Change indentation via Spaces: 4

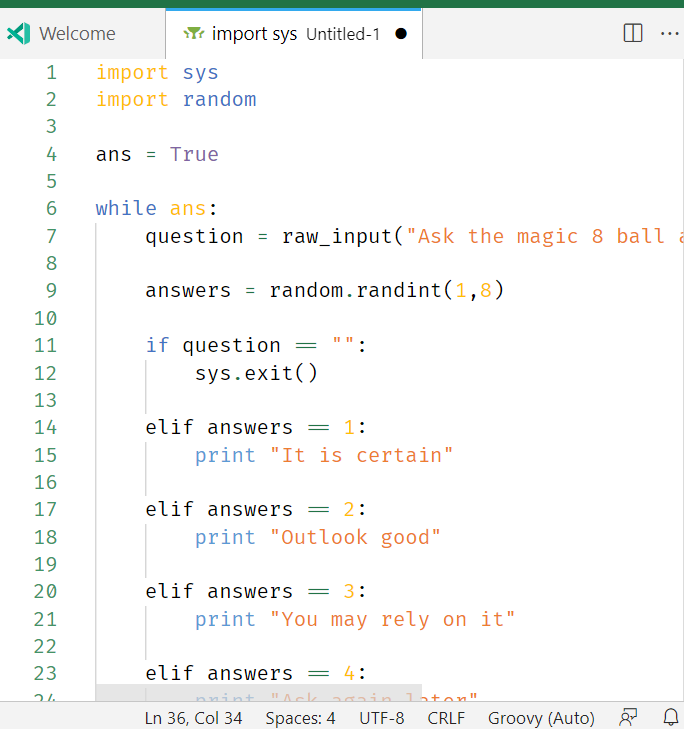tap(300, 718)
